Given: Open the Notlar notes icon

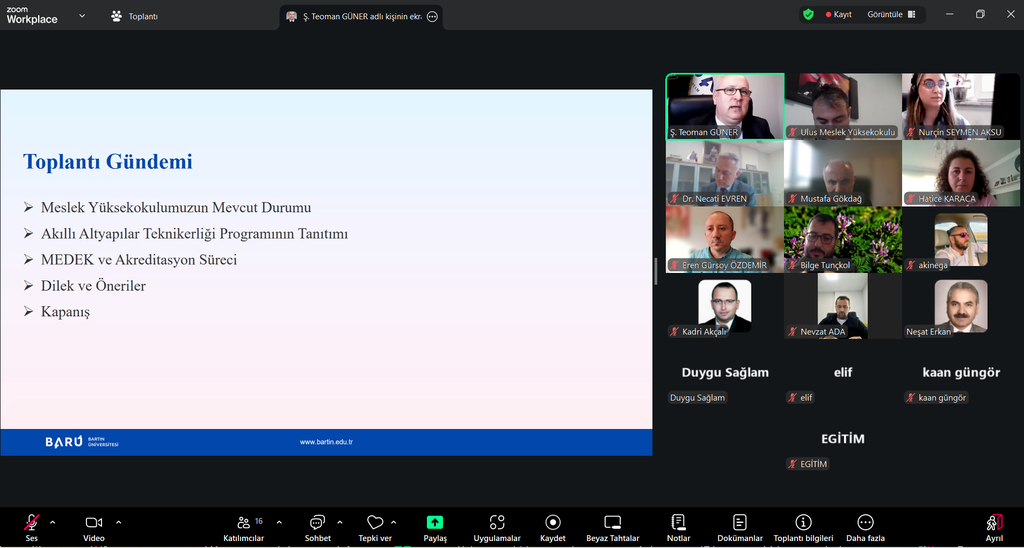Looking at the screenshot, I should pos(678,524).
